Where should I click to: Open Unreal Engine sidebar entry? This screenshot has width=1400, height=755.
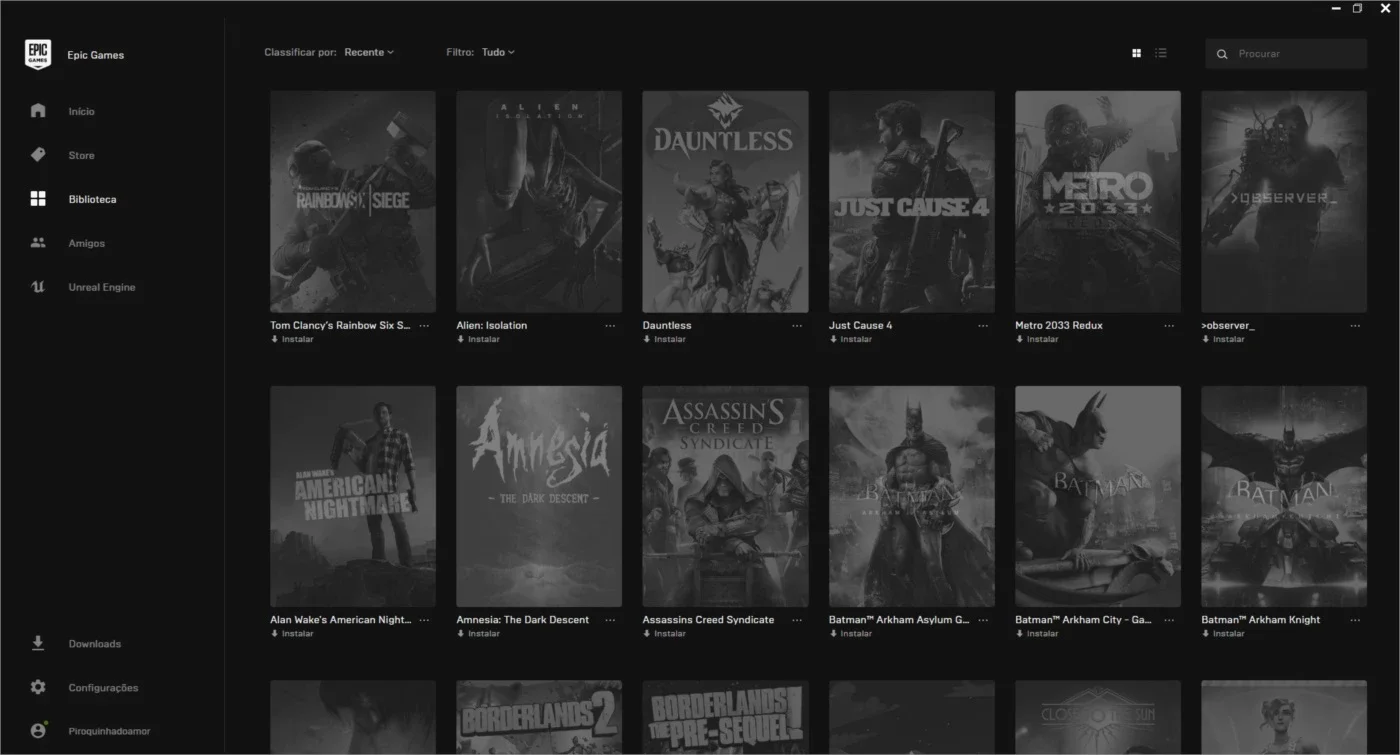coord(102,287)
